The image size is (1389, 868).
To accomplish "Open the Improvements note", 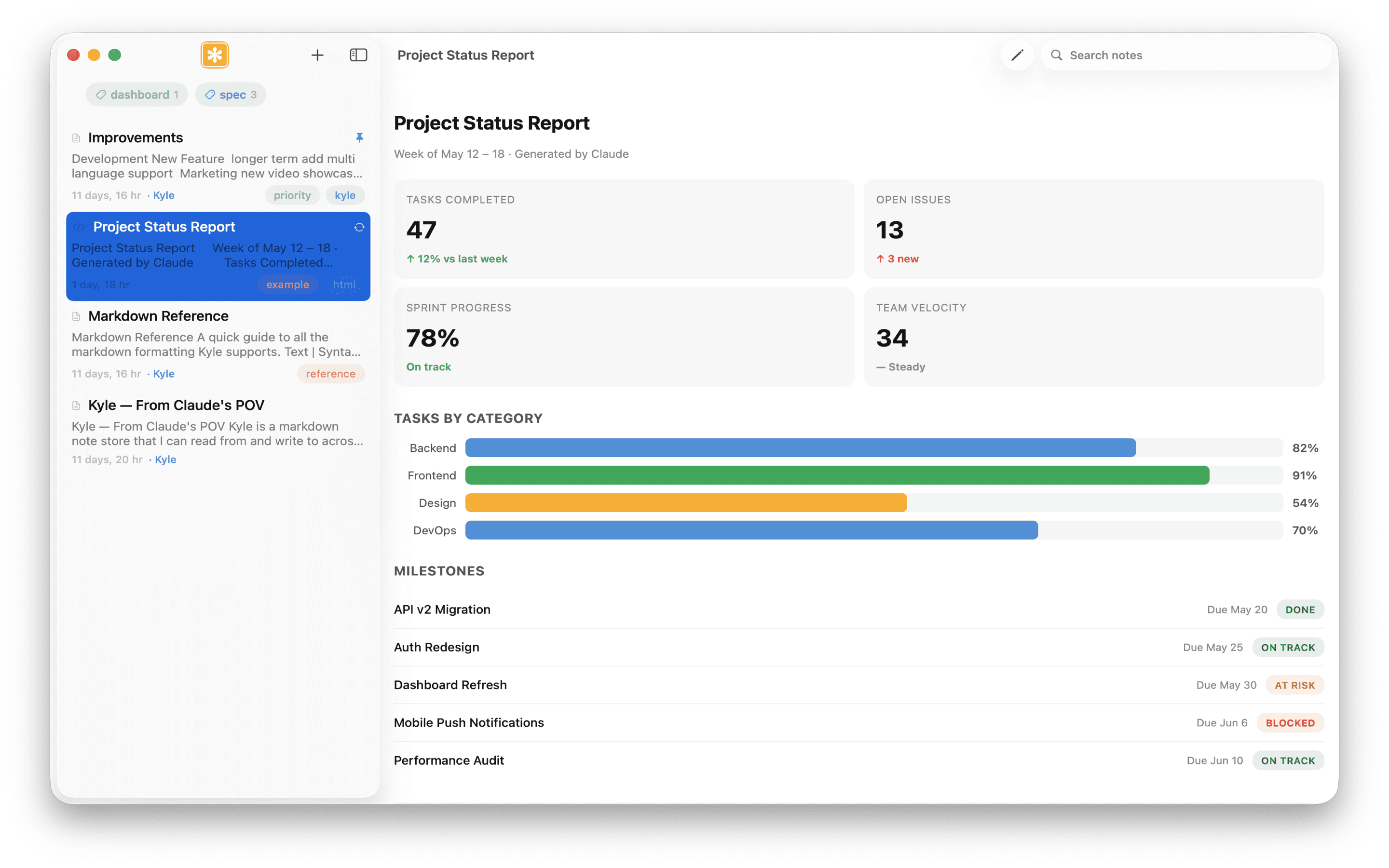I will [218, 166].
